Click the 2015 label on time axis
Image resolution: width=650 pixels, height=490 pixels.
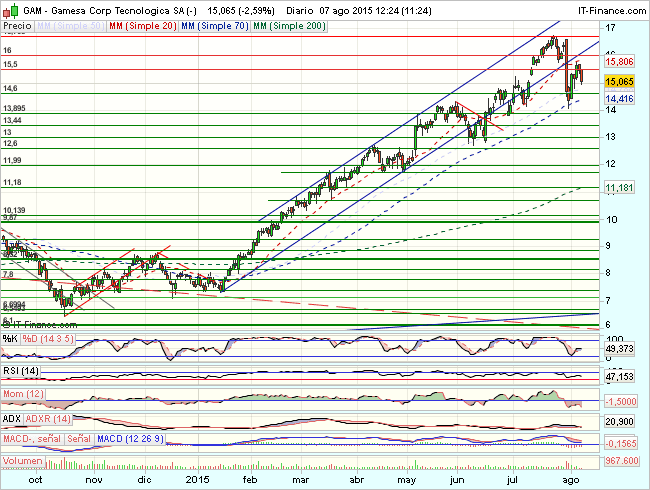(x=198, y=480)
